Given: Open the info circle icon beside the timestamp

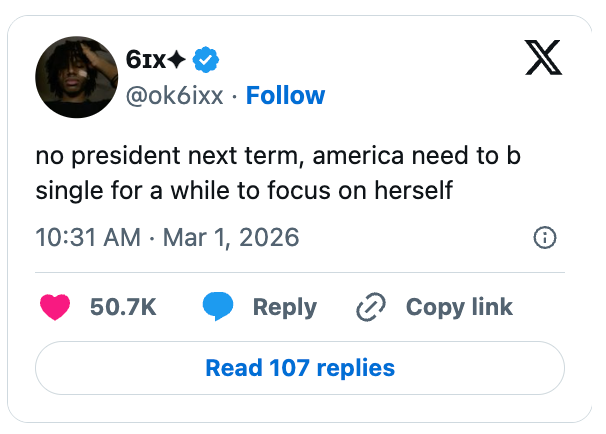Looking at the screenshot, I should (x=545, y=238).
